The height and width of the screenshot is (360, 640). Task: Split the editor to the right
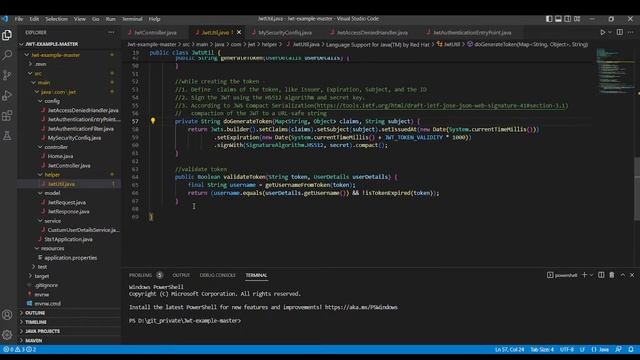(x=620, y=32)
